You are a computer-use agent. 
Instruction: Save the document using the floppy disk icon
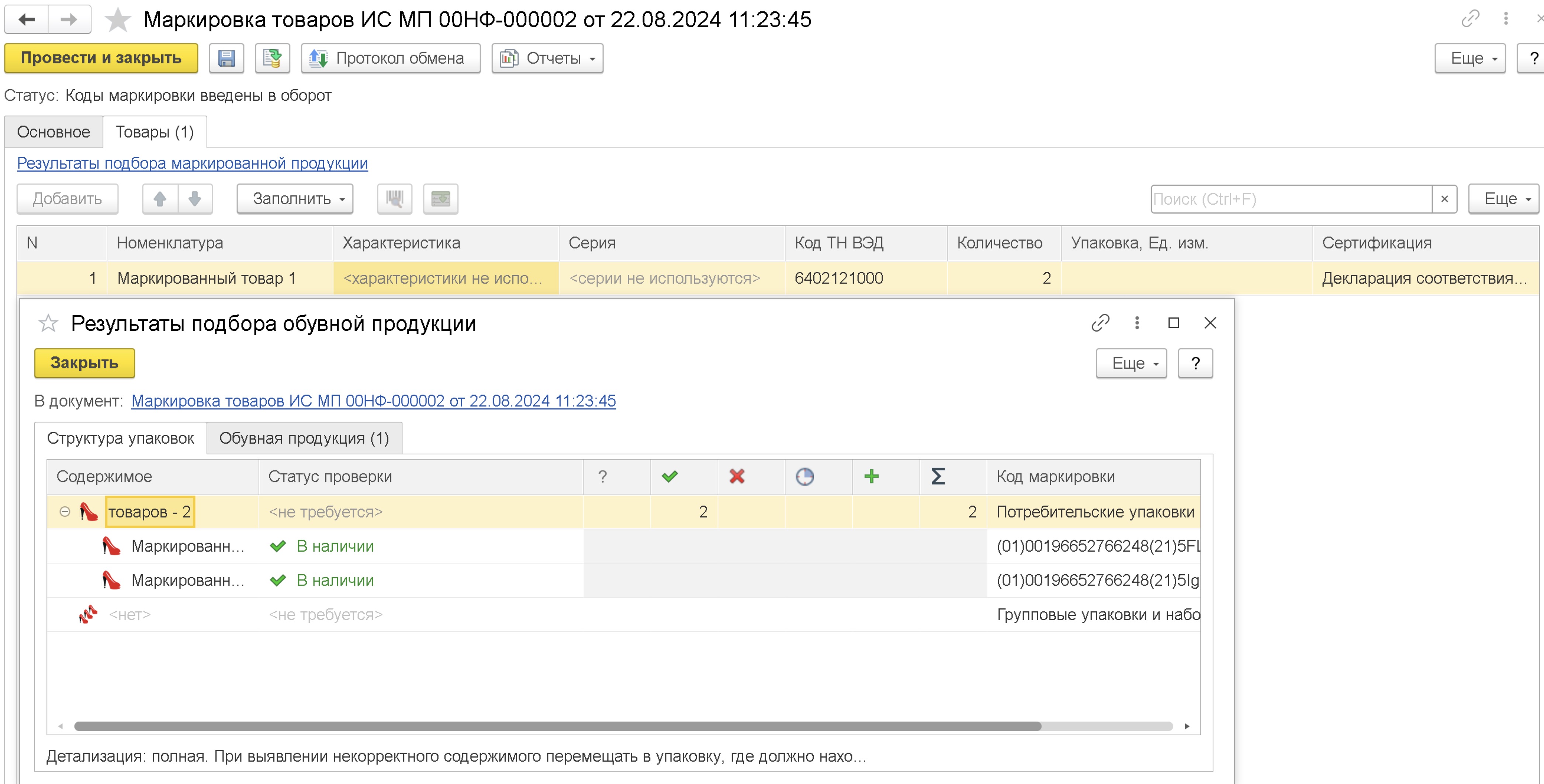click(x=226, y=58)
